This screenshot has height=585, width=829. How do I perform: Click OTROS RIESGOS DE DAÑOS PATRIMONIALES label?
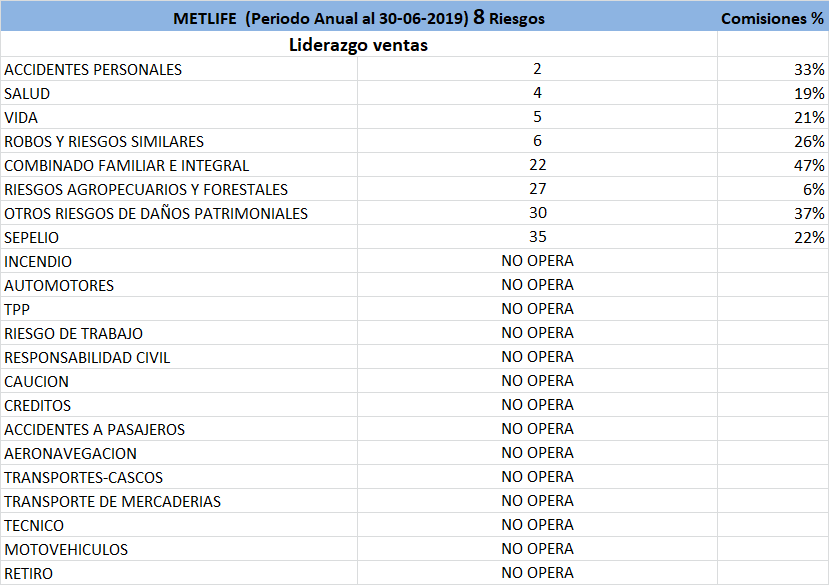[156, 214]
